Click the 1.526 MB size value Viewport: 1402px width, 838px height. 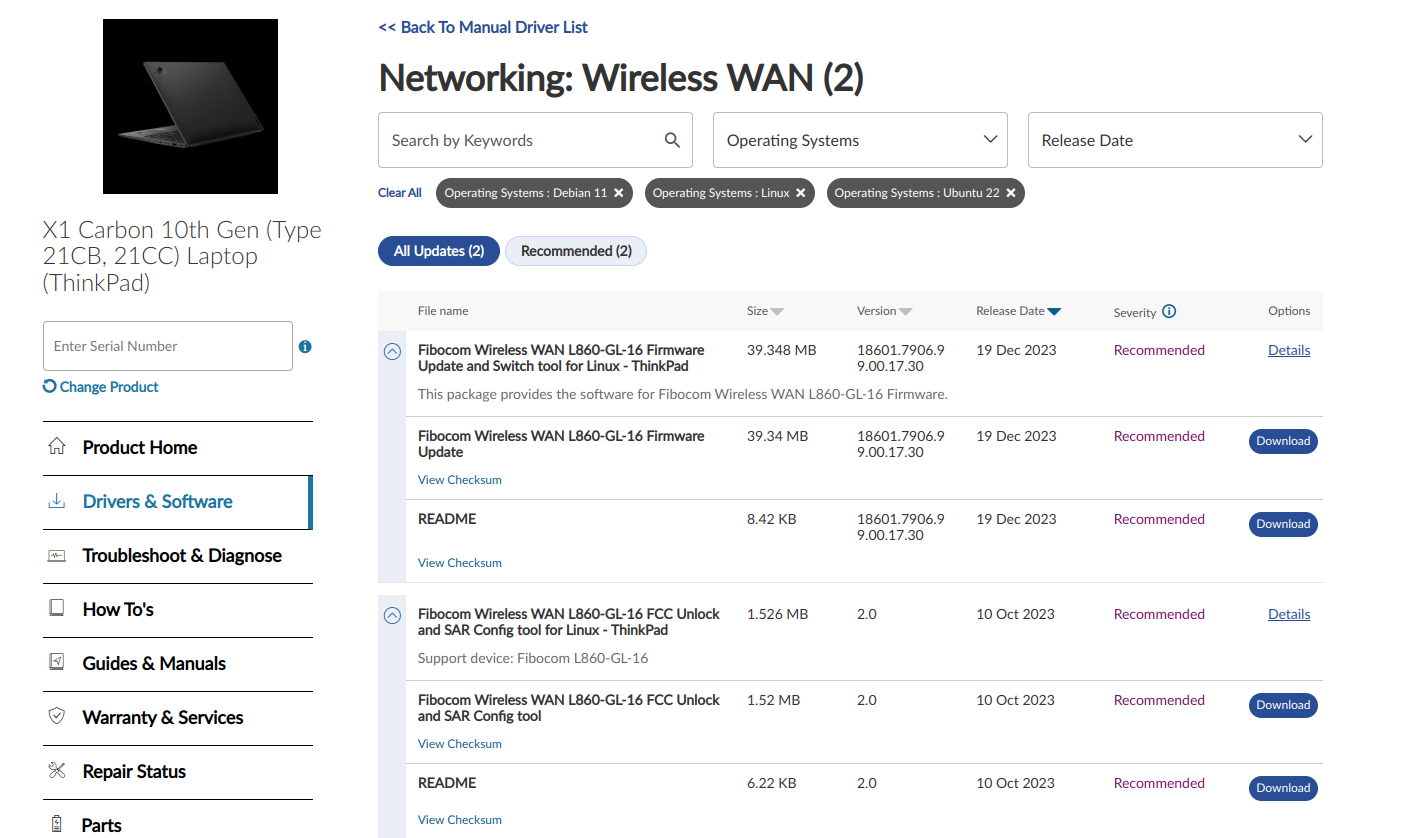click(777, 614)
